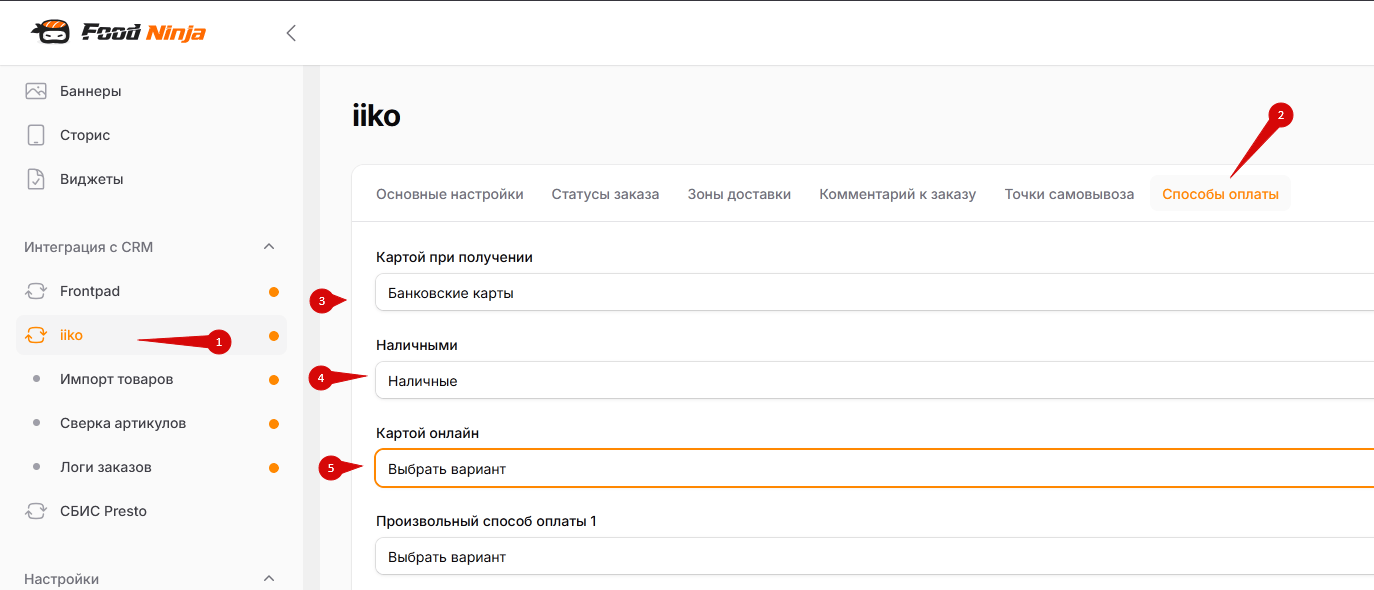Open the Наличными dropdown
Viewport: 1374px width, 590px height.
pos(874,380)
